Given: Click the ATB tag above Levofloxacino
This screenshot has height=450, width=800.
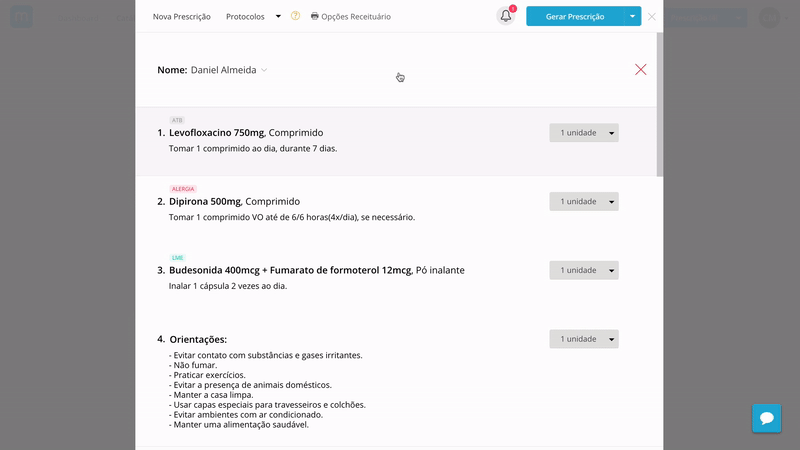Looking at the screenshot, I should point(177,120).
